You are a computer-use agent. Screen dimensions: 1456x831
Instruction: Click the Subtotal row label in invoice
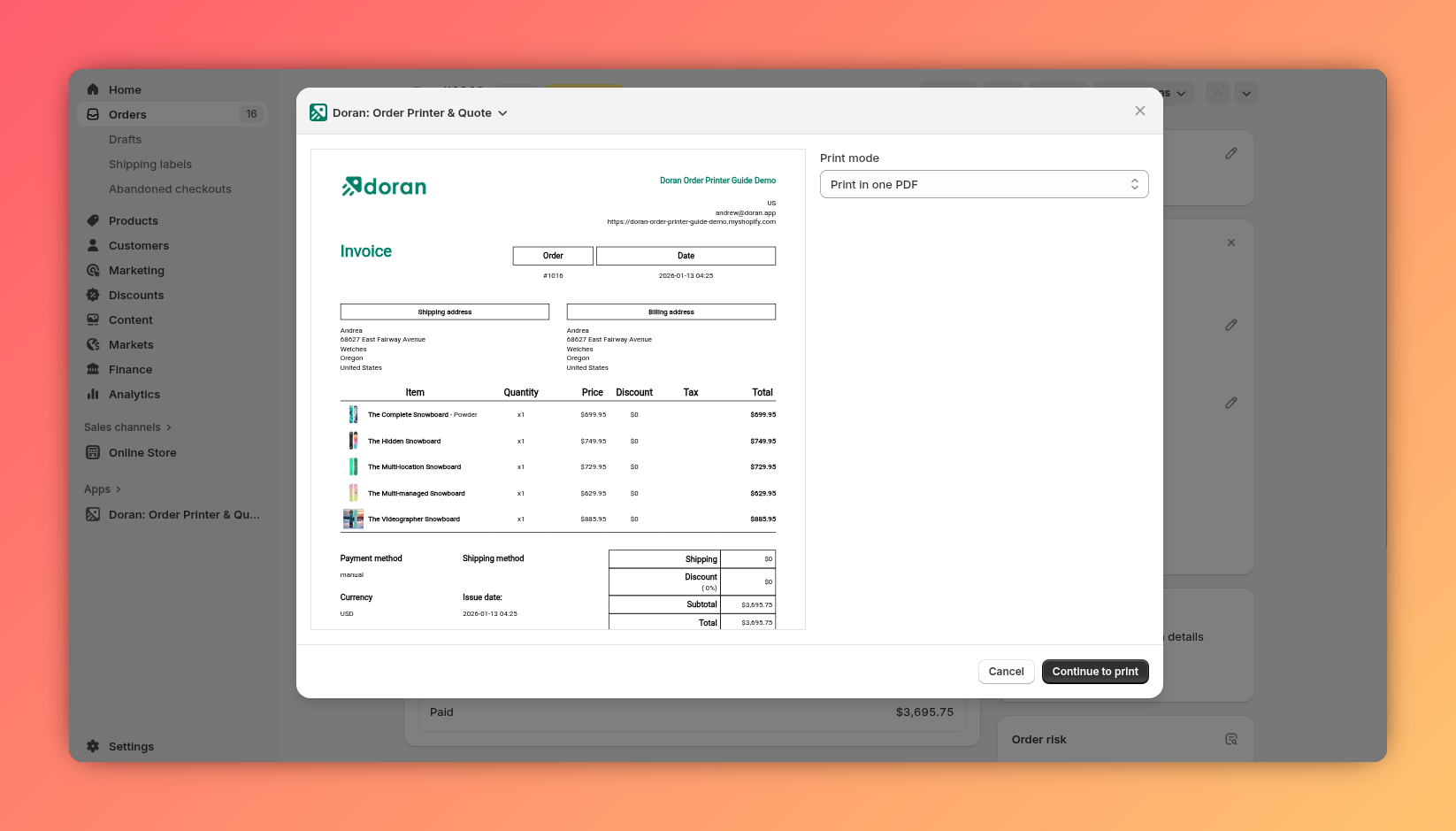click(x=702, y=604)
